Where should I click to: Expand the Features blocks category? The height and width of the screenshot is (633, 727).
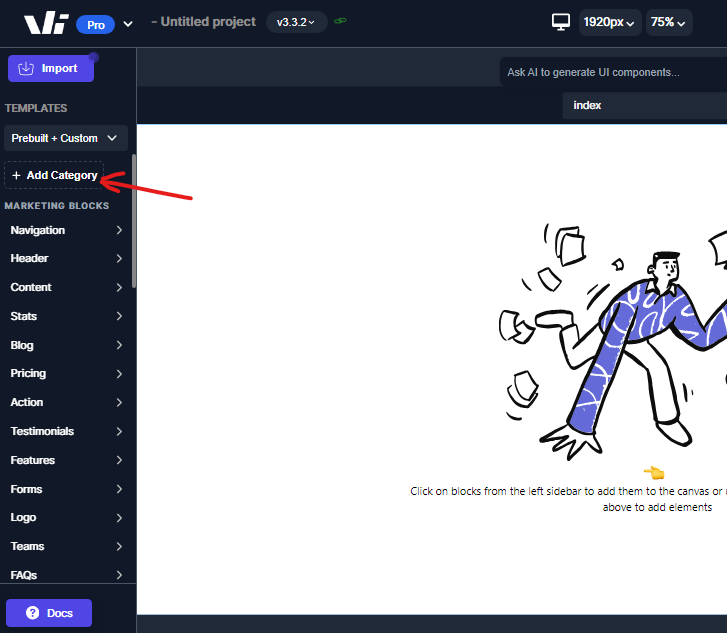coord(67,460)
